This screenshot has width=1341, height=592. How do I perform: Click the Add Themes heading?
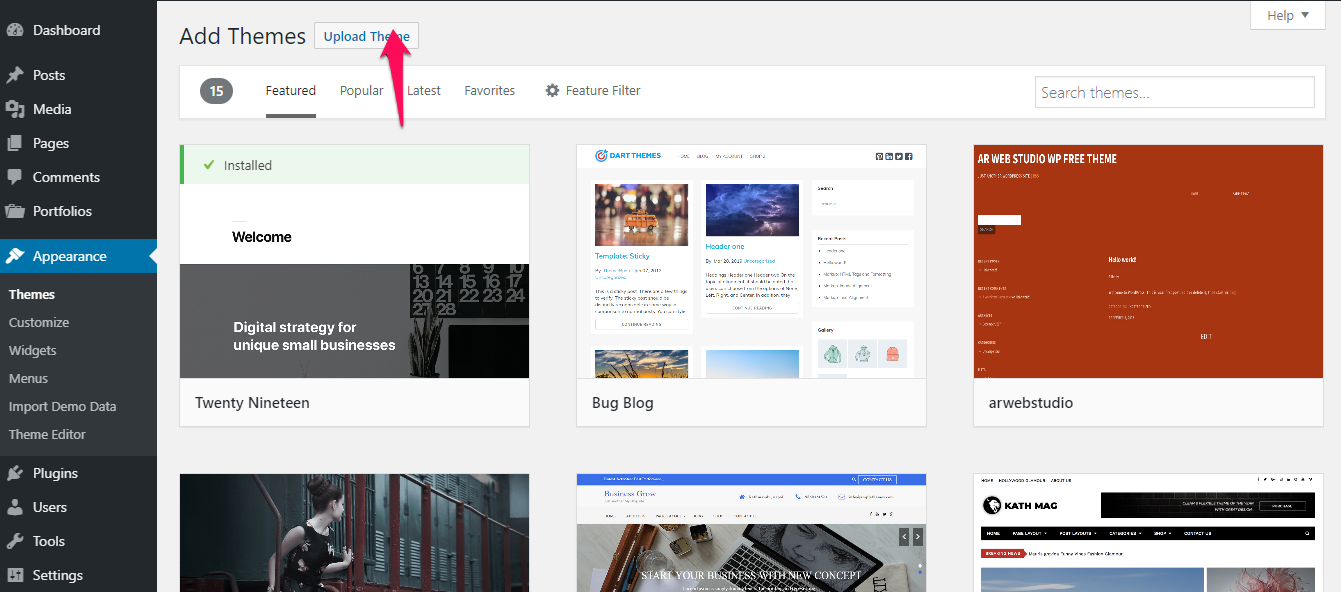[243, 36]
